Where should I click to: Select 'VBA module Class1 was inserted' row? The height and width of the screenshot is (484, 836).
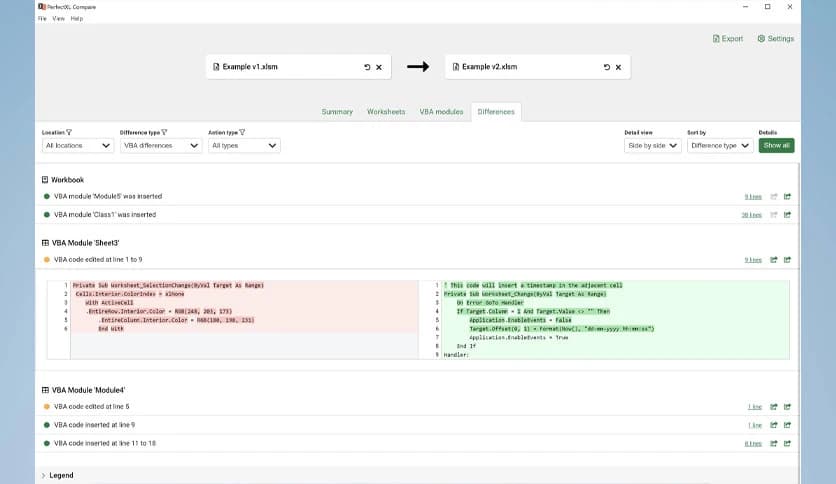click(417, 215)
